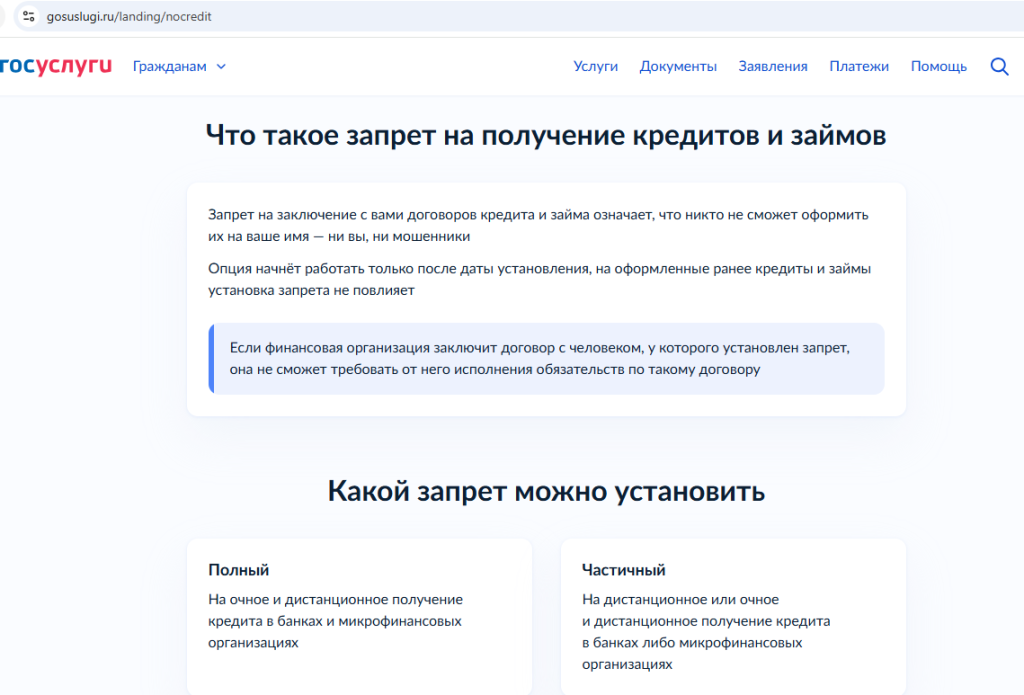Screen dimensions: 1024x695
Task: Click the "Полный" card description text
Action: pyautogui.click(x=332, y=620)
